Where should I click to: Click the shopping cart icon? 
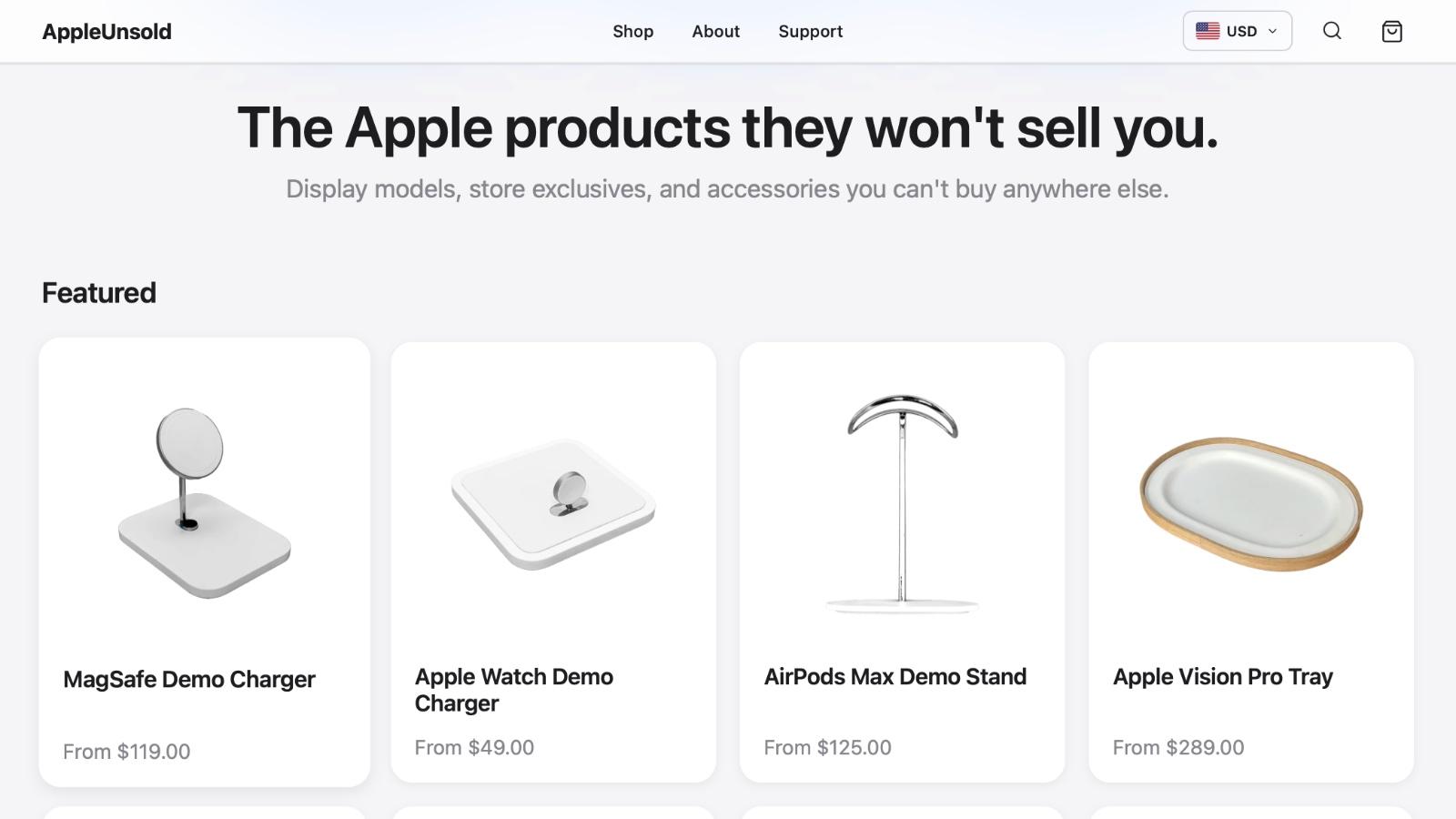1391,31
